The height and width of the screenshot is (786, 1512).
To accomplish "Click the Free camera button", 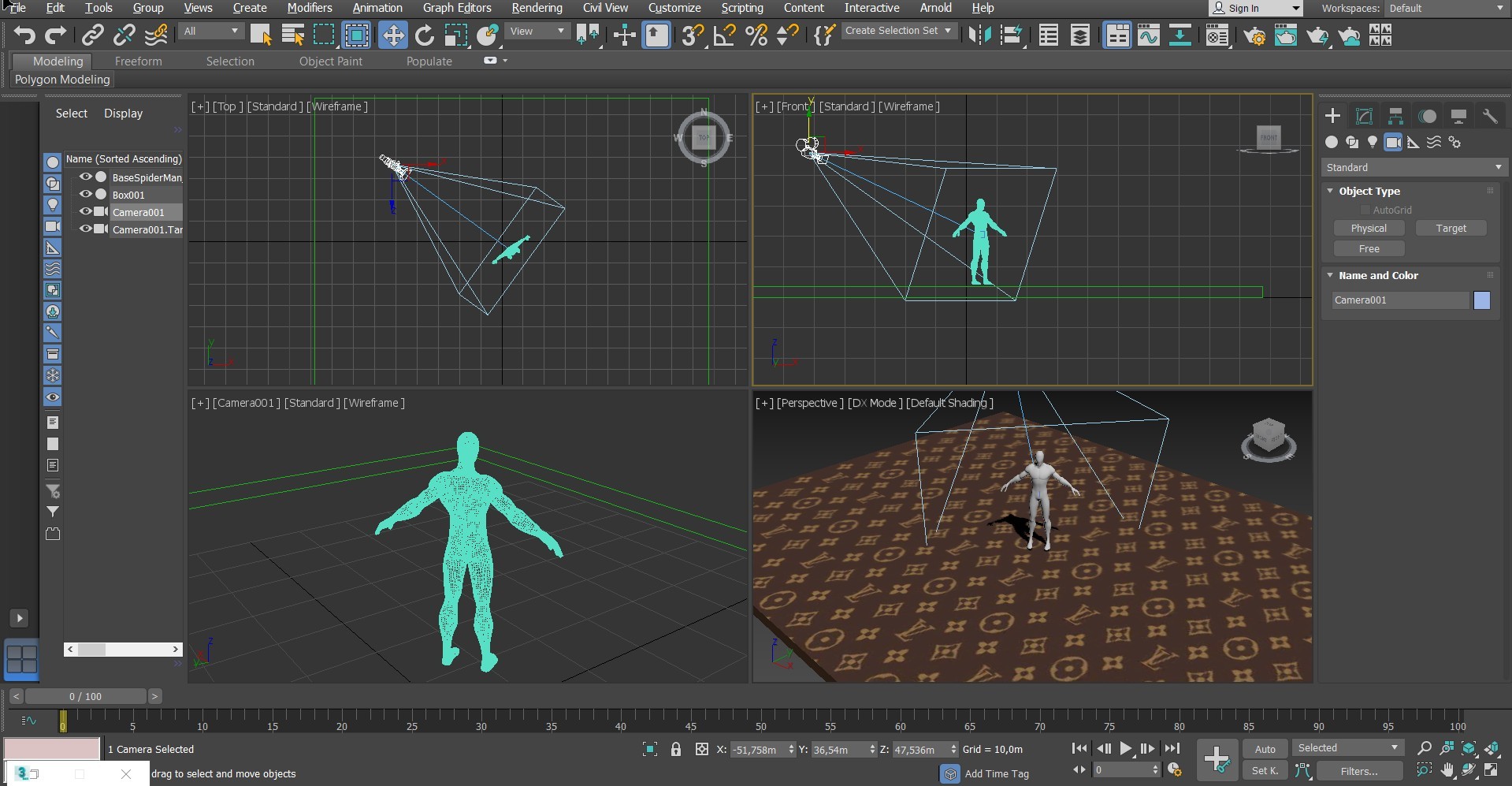I will coord(1369,248).
